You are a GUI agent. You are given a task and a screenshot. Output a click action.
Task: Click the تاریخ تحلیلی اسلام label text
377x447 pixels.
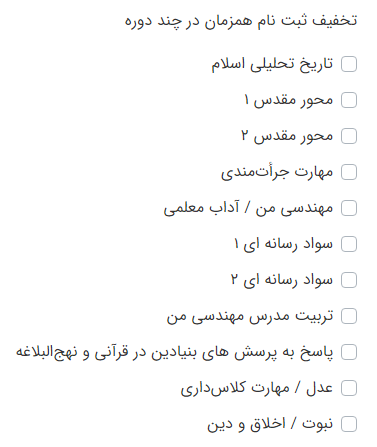click(x=272, y=64)
